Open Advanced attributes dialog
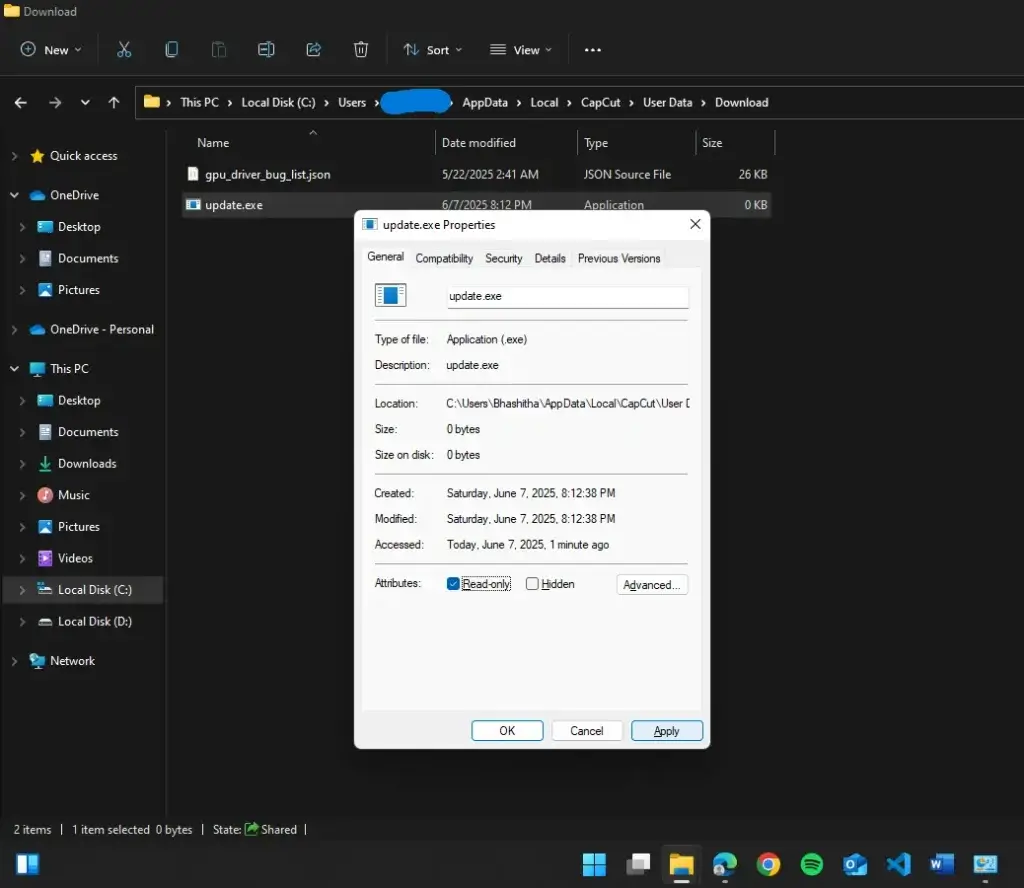 click(x=652, y=585)
